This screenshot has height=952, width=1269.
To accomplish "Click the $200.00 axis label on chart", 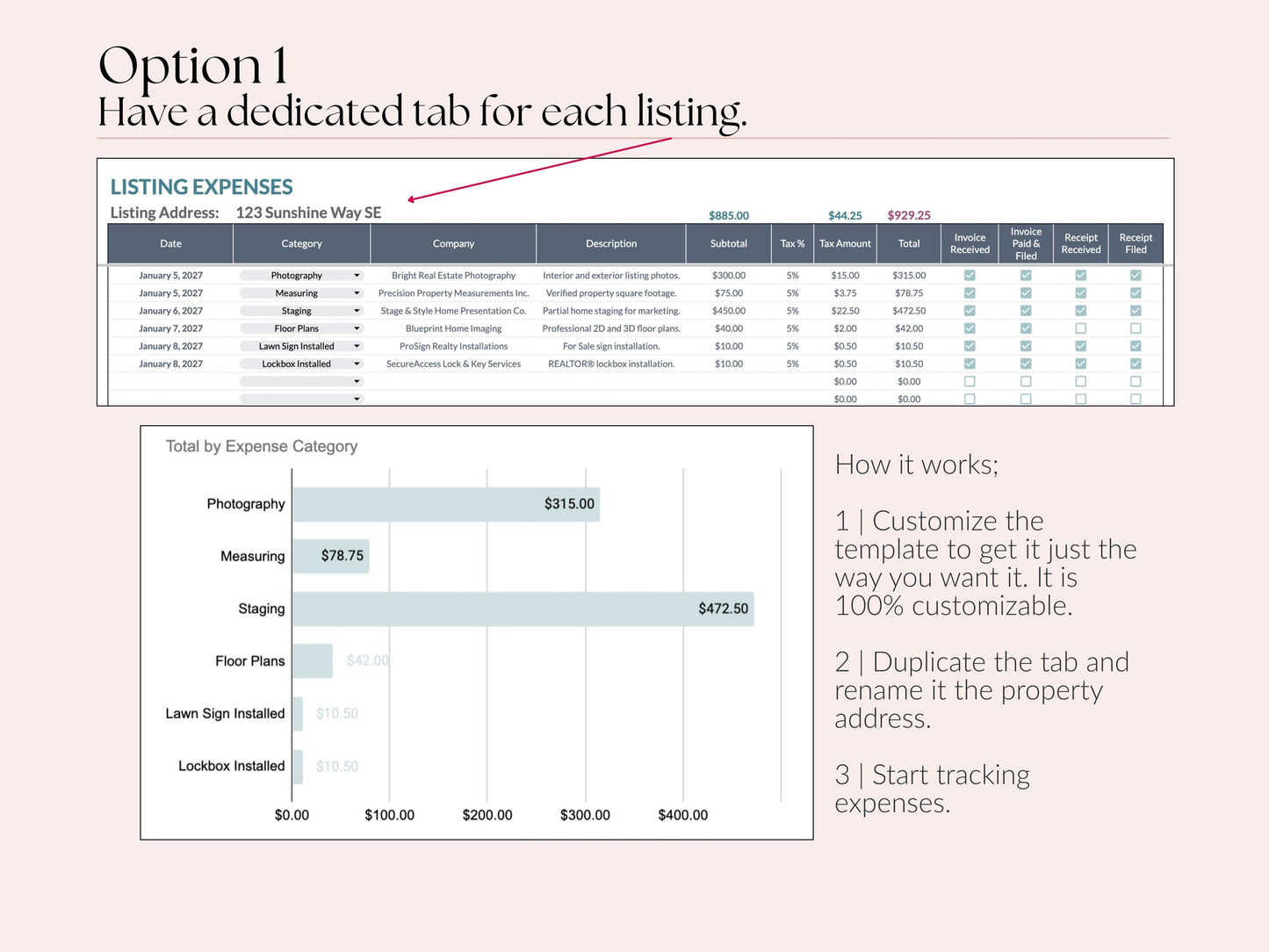I will [x=487, y=815].
